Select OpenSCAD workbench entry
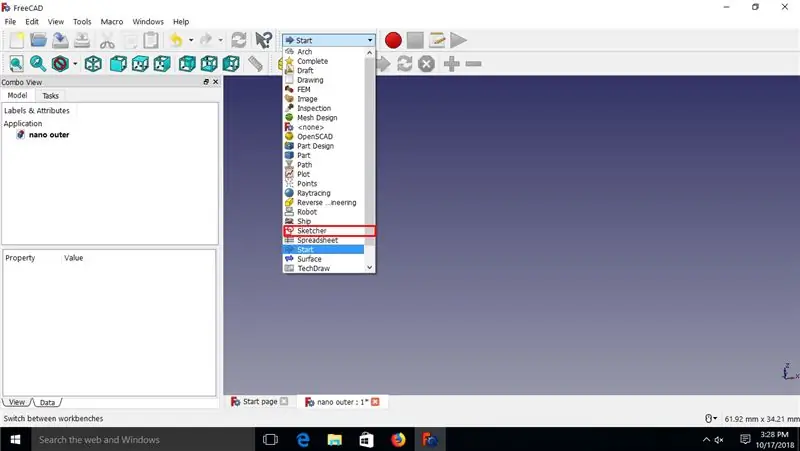This screenshot has height=451, width=800. tap(323, 136)
